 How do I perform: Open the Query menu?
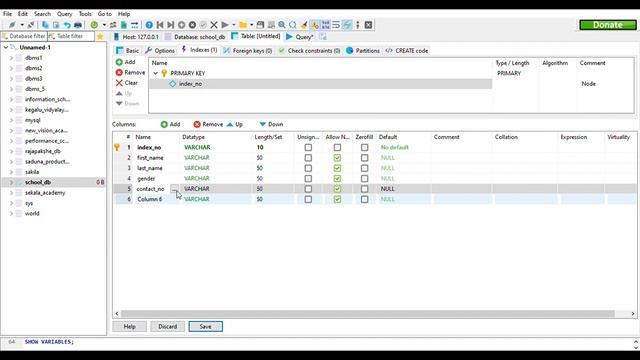tap(64, 14)
